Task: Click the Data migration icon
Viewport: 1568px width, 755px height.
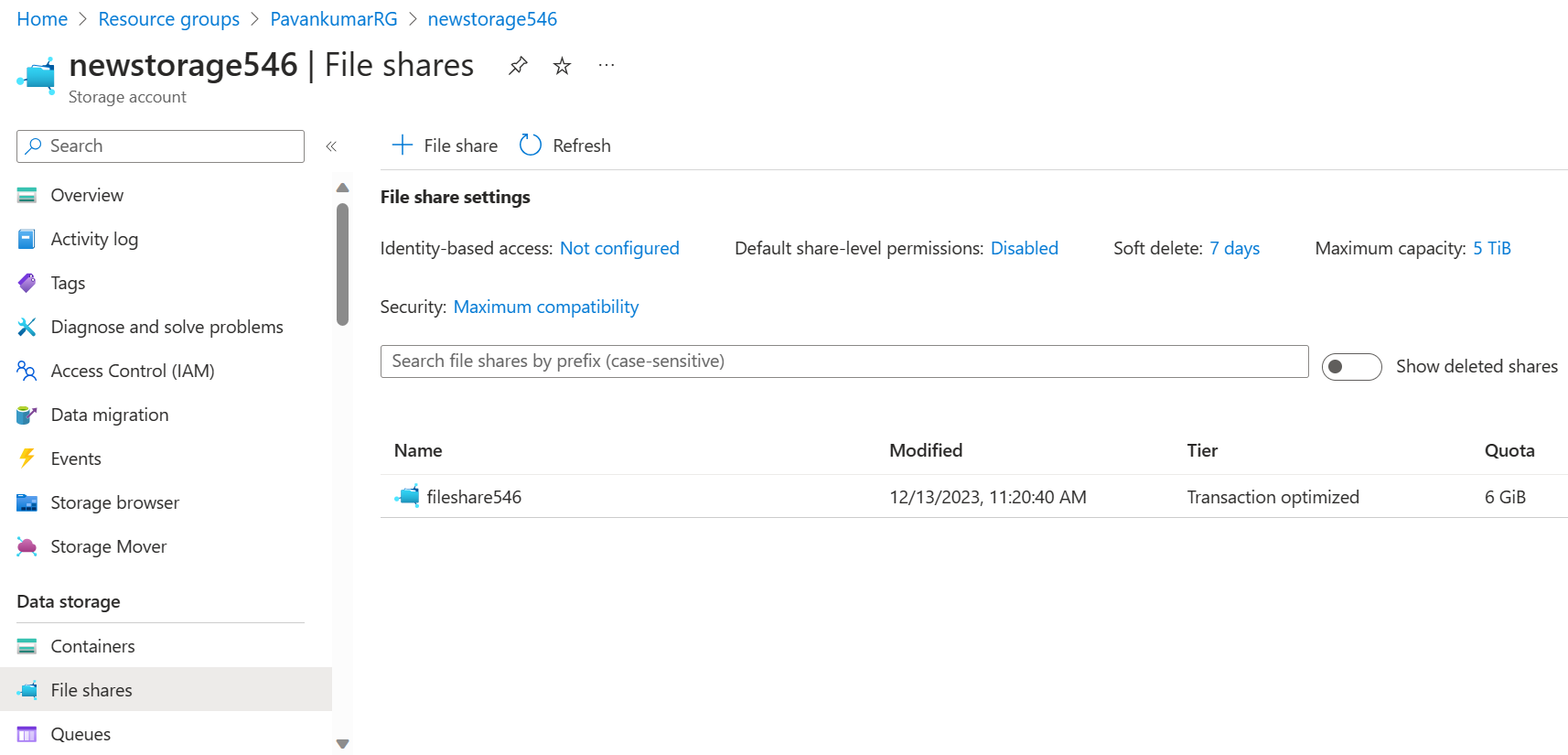Action: (x=27, y=415)
